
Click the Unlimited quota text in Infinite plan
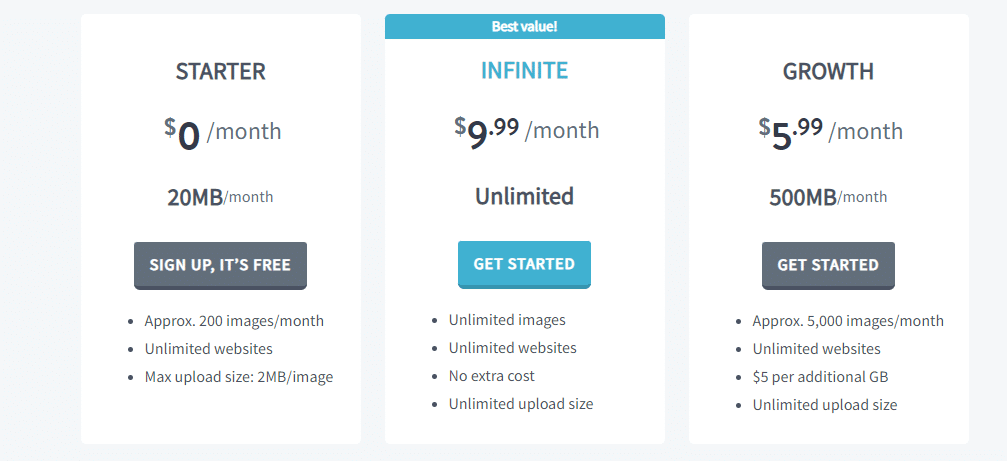click(x=524, y=196)
